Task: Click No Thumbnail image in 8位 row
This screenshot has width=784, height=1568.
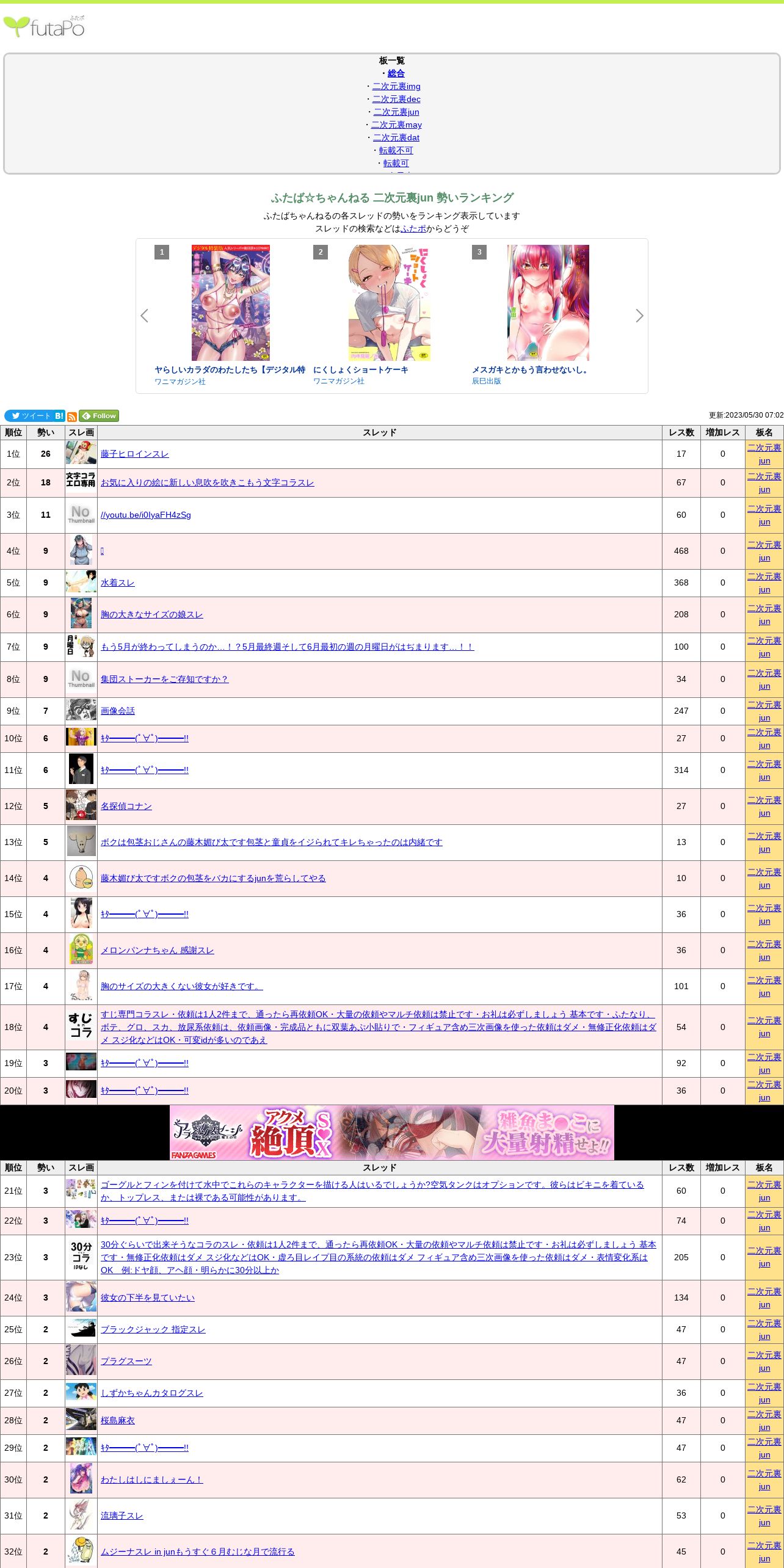Action: coord(81,679)
